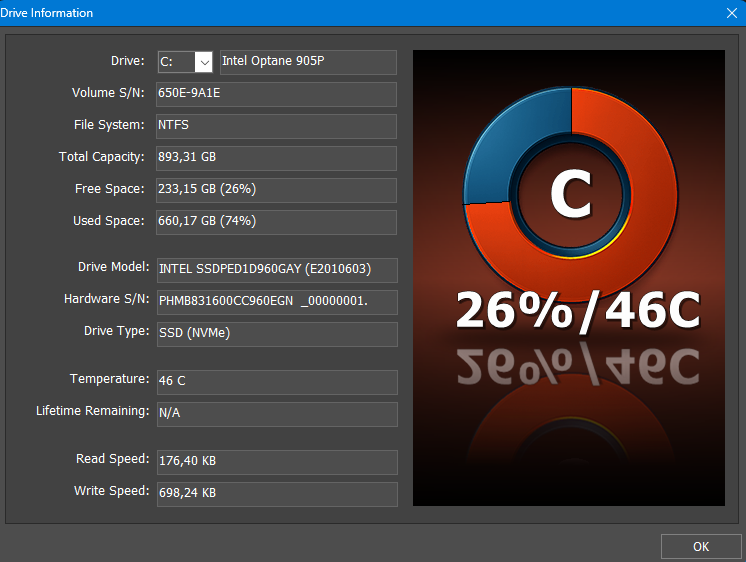The width and height of the screenshot is (746, 562).
Task: Click the OK button
Action: (x=700, y=546)
